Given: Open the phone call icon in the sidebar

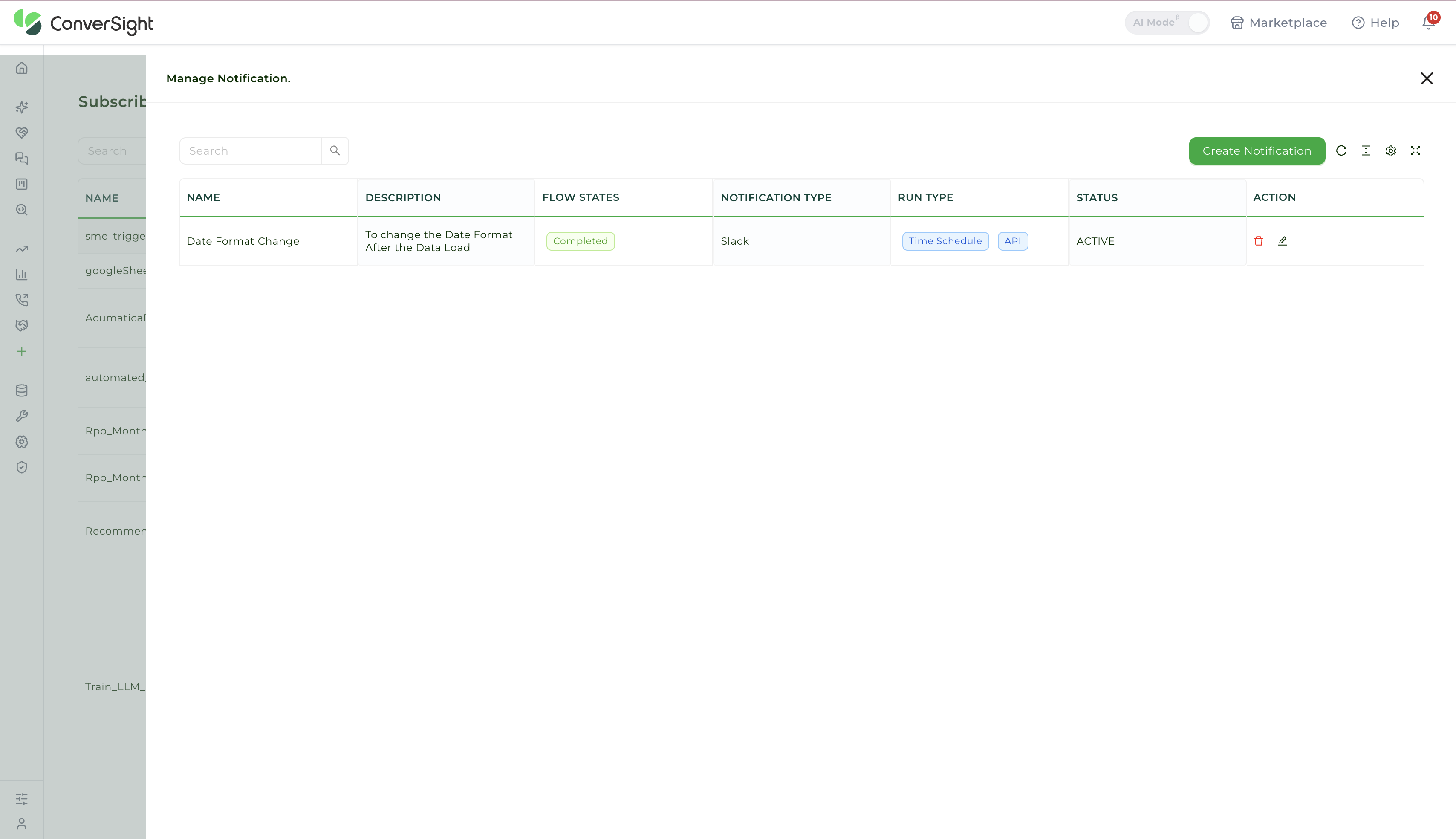Looking at the screenshot, I should (22, 300).
